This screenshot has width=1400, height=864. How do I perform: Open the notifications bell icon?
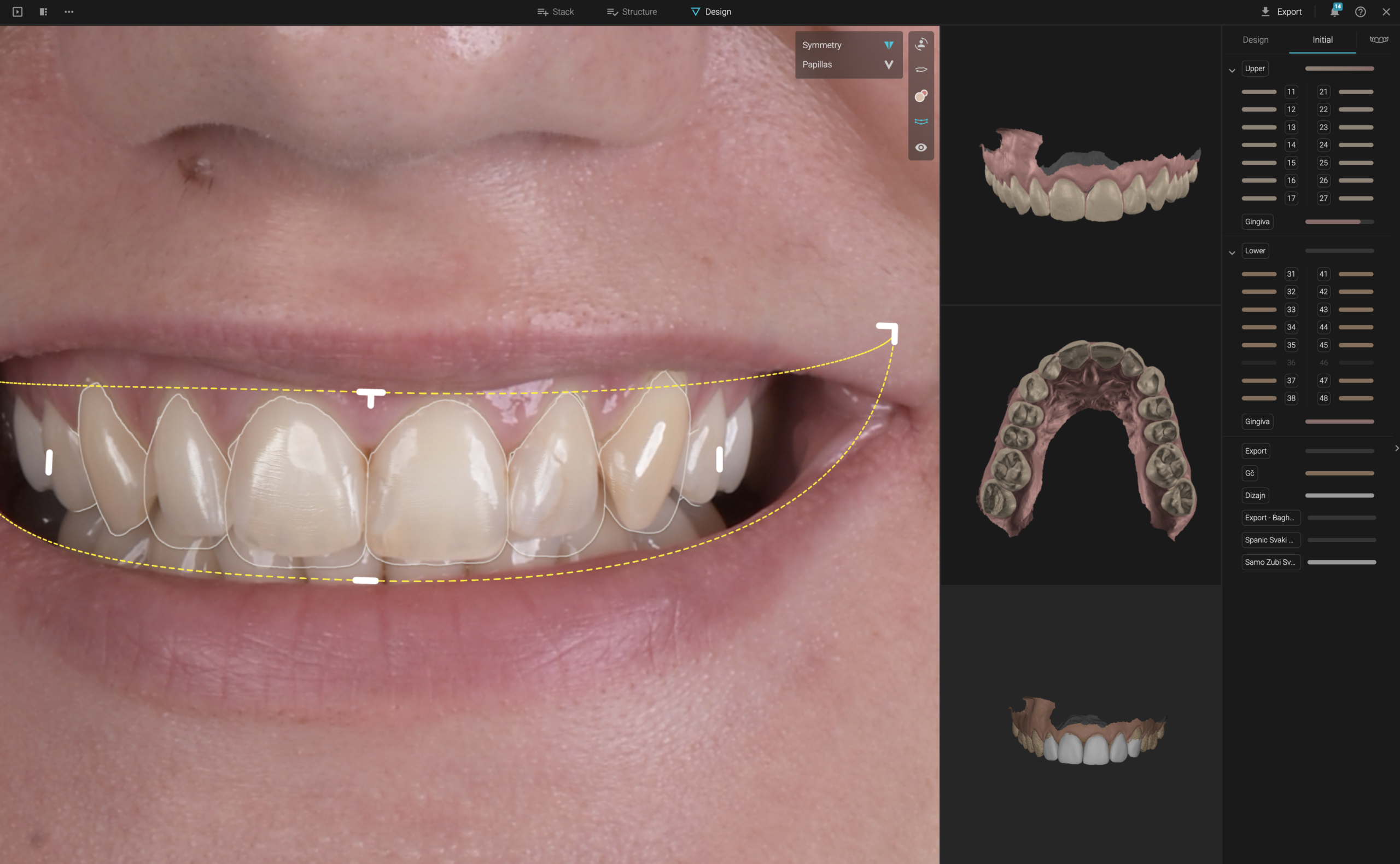(1334, 11)
